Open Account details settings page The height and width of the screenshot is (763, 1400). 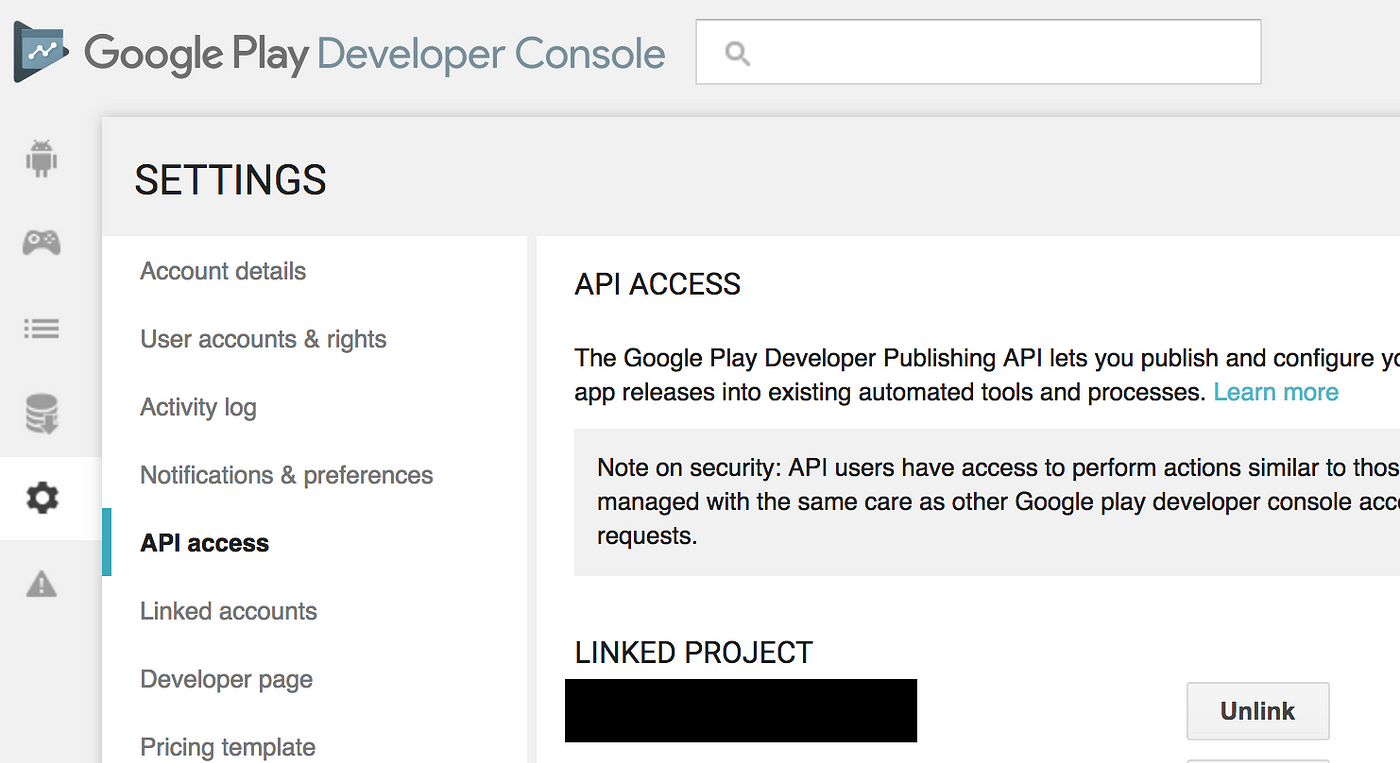(223, 271)
